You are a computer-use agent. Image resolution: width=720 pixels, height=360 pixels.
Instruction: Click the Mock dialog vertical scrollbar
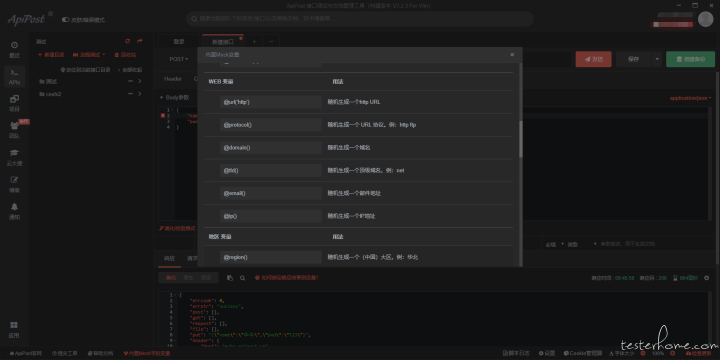click(521, 139)
